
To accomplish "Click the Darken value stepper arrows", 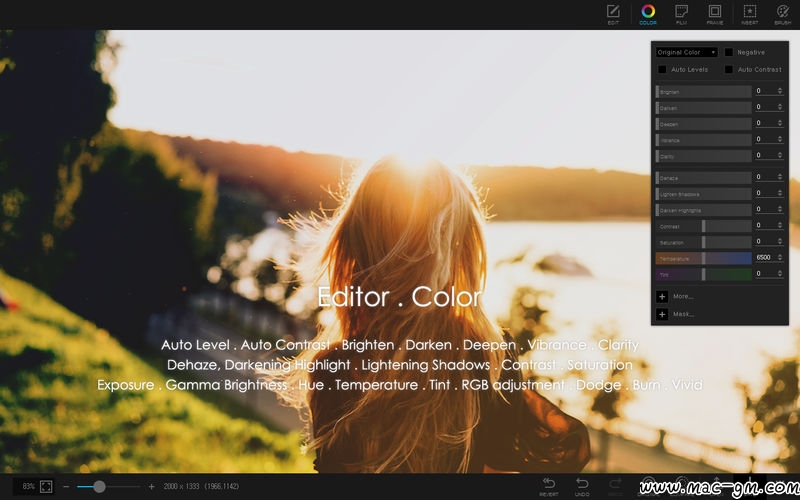I will [x=780, y=107].
